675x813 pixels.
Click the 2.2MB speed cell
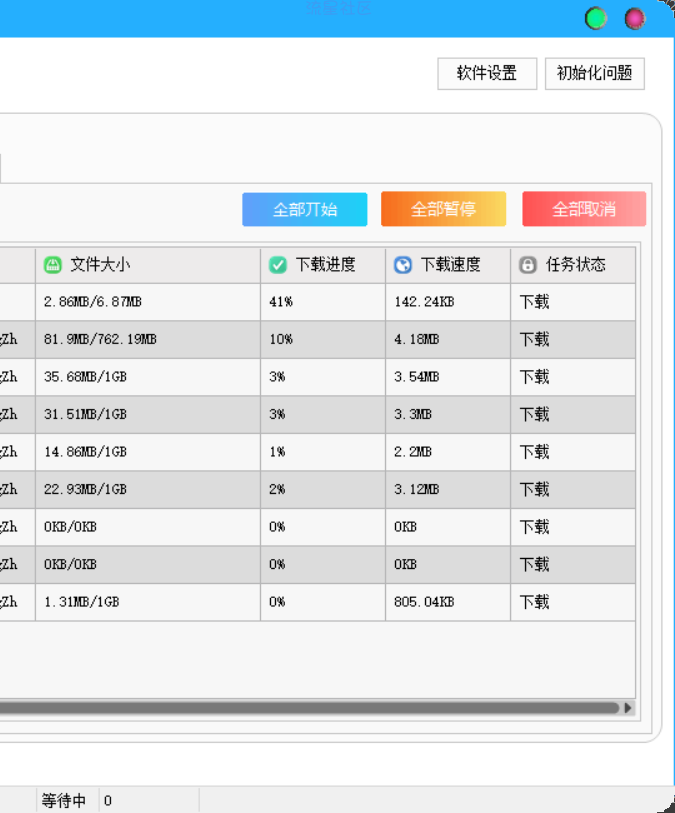[448, 452]
